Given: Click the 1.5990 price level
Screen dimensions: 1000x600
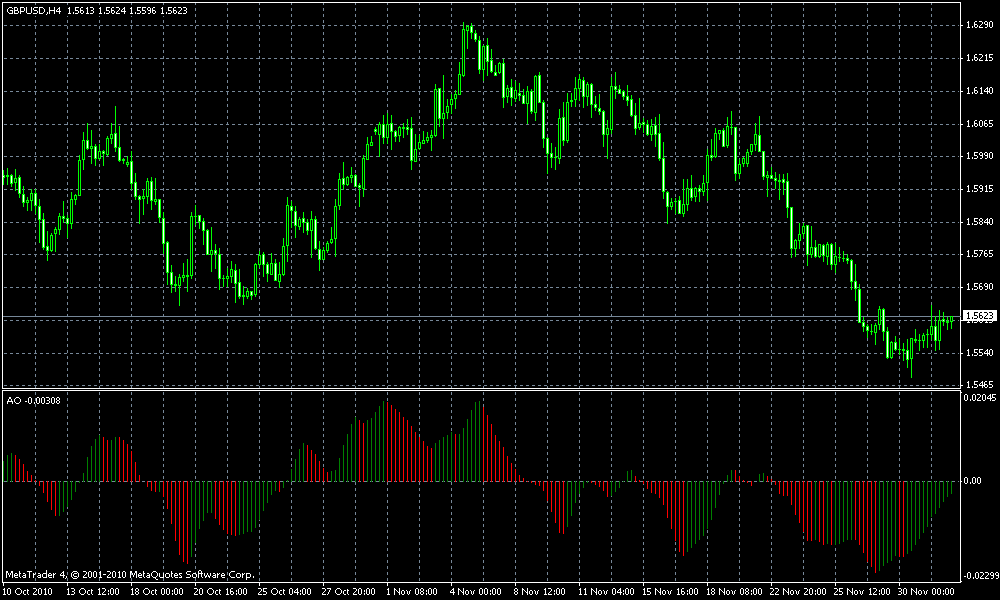Looking at the screenshot, I should (980, 156).
